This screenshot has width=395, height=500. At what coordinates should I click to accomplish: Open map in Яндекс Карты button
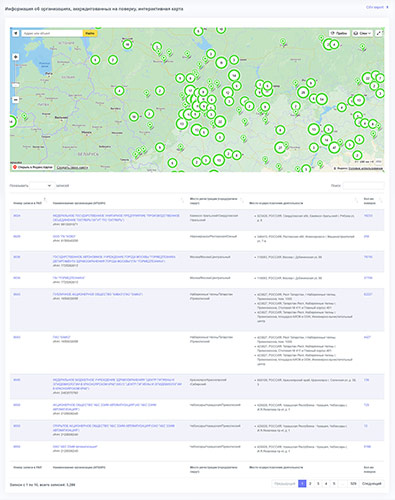coord(33,167)
